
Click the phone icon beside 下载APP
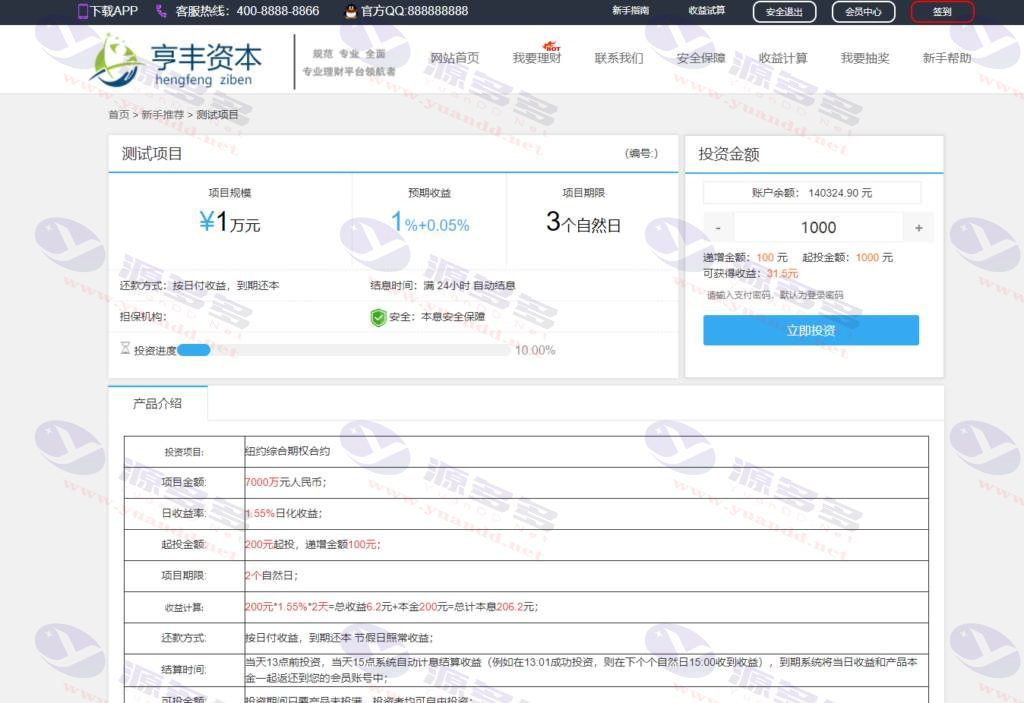pos(82,11)
